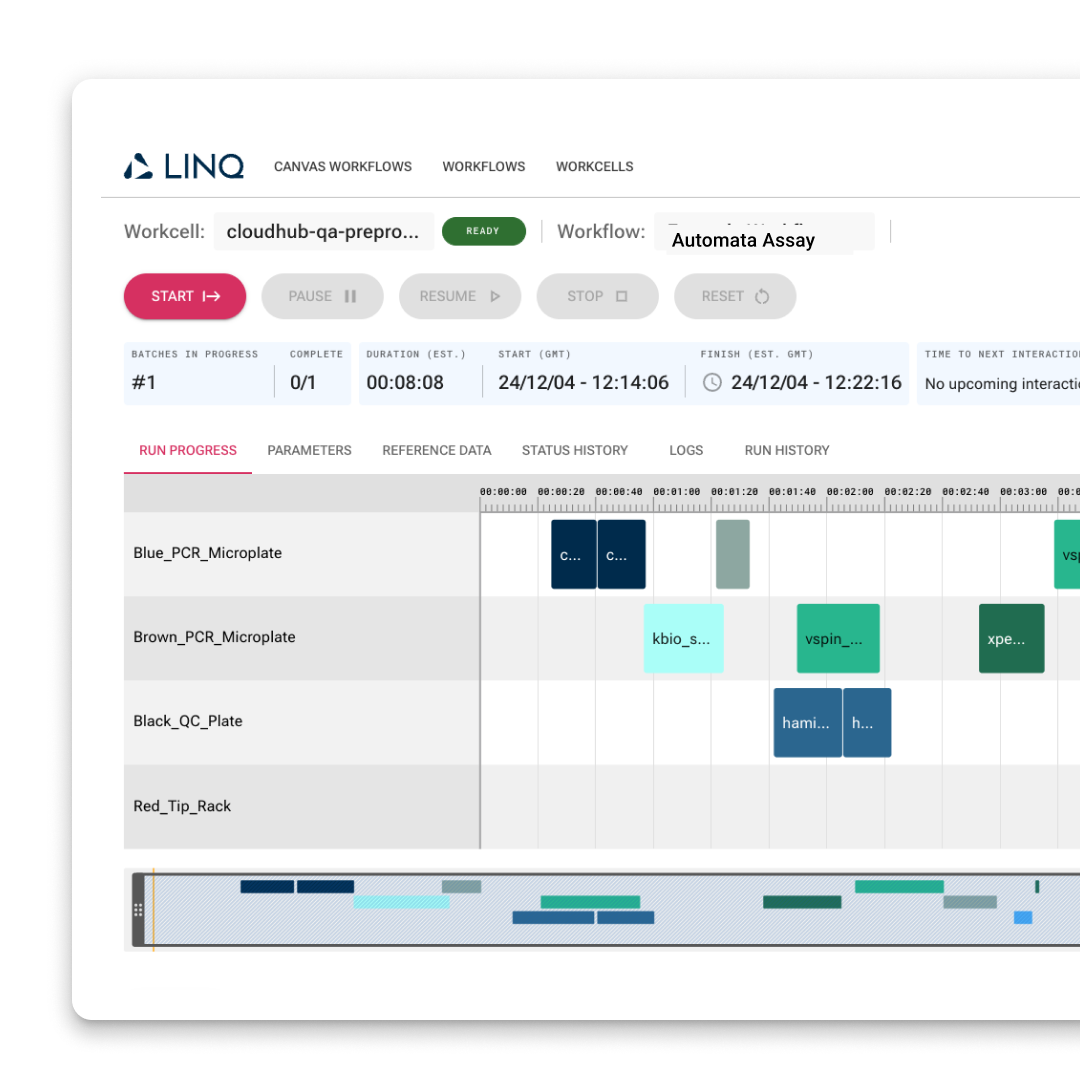Click the first dark navy task block
The image size is (1080, 1080).
(574, 554)
